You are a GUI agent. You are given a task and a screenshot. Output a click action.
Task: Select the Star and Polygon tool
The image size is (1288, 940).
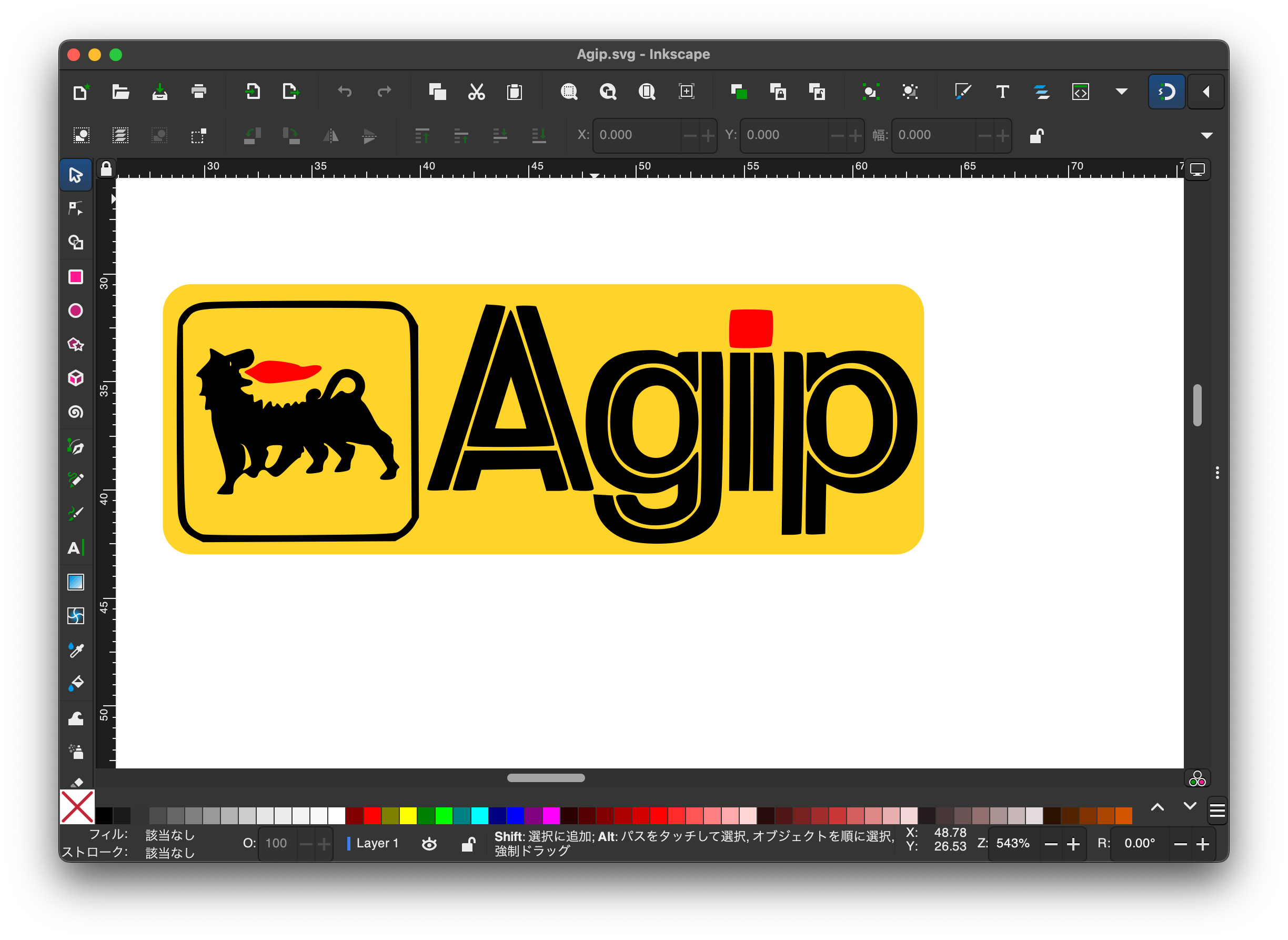tap(76, 345)
